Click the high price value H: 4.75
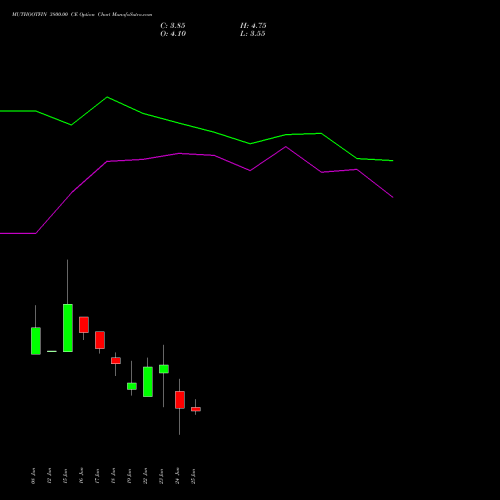The width and height of the screenshot is (500, 500). [253, 26]
